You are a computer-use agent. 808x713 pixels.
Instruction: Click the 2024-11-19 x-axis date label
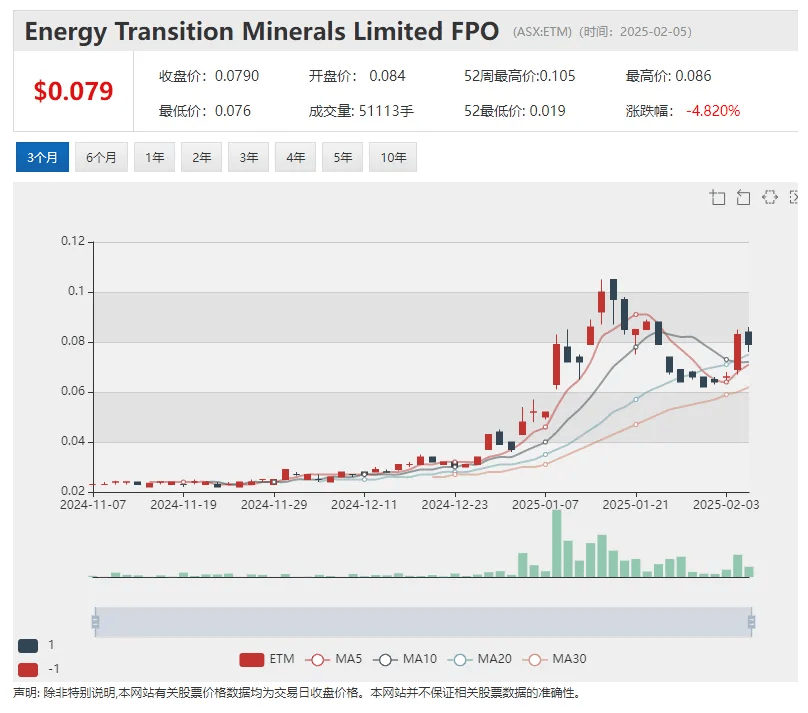(x=183, y=505)
